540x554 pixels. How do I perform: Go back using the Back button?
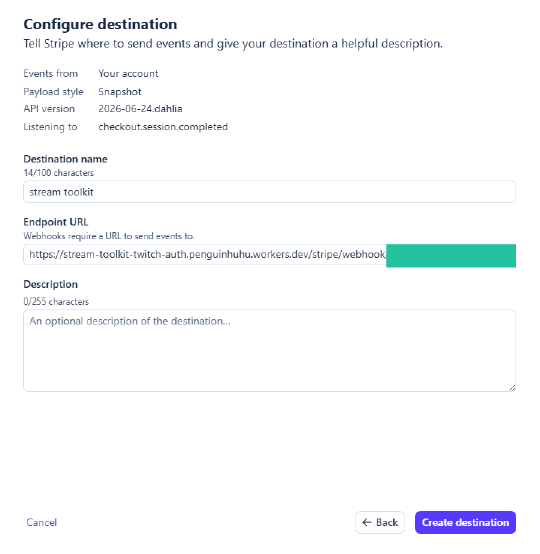380,522
